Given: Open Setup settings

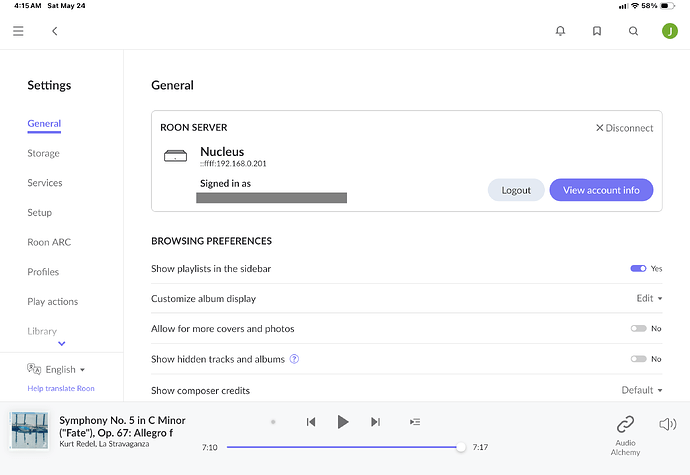Looking at the screenshot, I should [x=40, y=213].
